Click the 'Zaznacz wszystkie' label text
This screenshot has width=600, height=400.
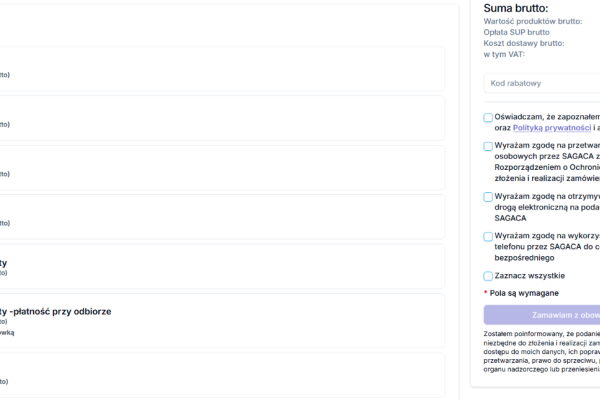click(x=530, y=276)
